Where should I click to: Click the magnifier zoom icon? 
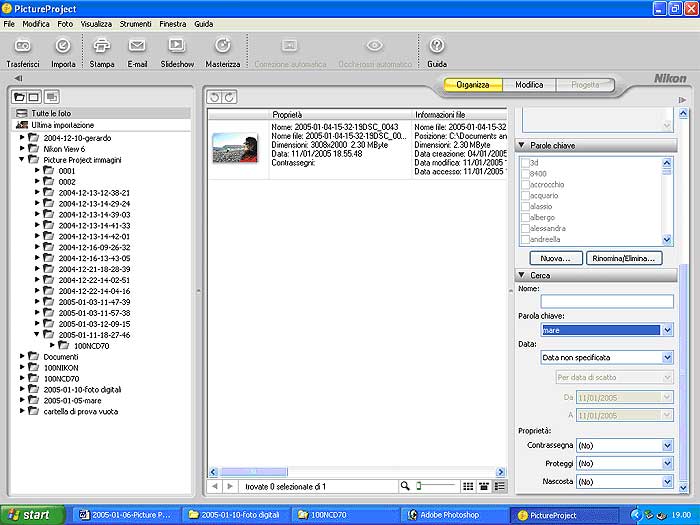(x=405, y=486)
